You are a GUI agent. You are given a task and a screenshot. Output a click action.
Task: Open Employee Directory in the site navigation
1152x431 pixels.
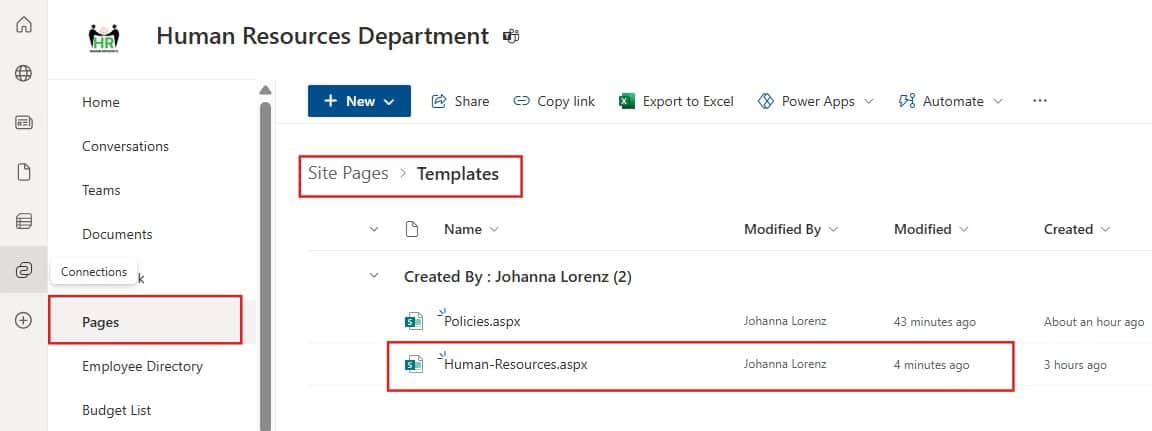tap(143, 366)
